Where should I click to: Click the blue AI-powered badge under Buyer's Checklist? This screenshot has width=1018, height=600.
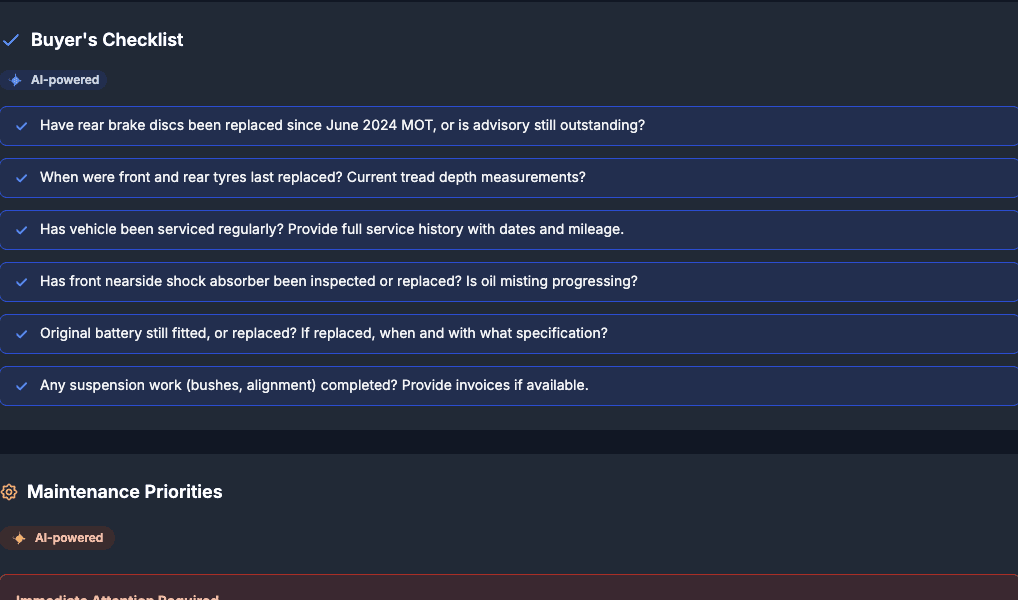click(53, 80)
